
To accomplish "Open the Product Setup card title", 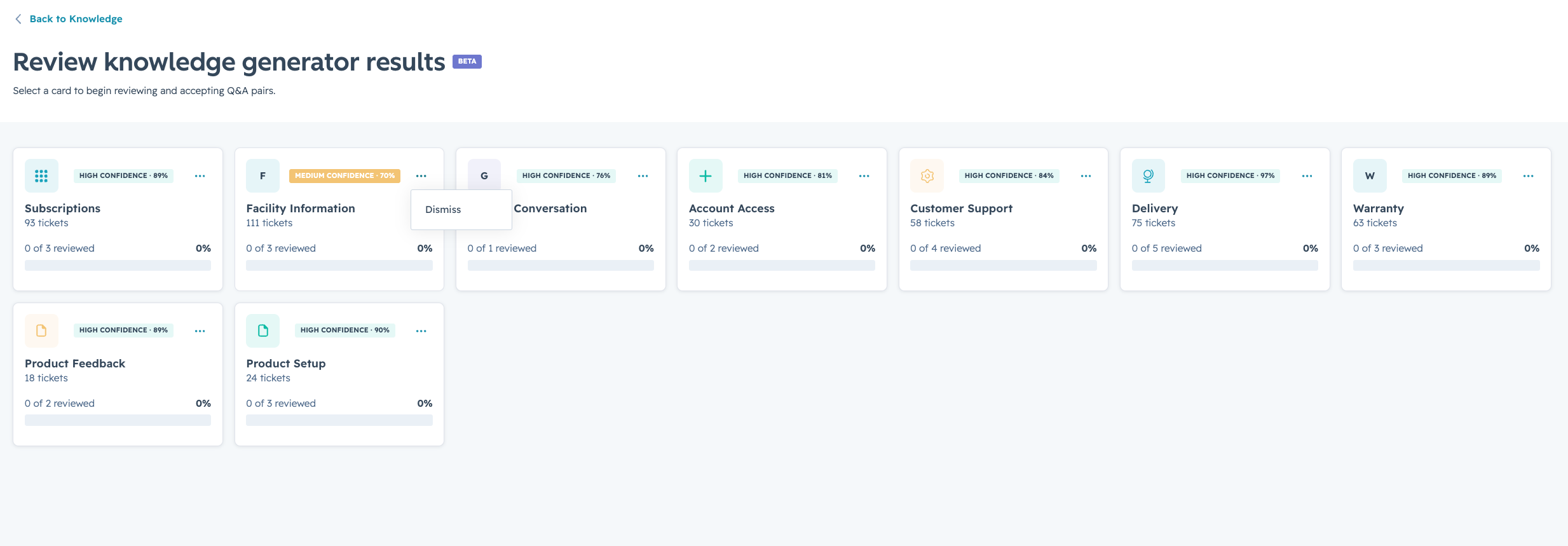I will (286, 364).
